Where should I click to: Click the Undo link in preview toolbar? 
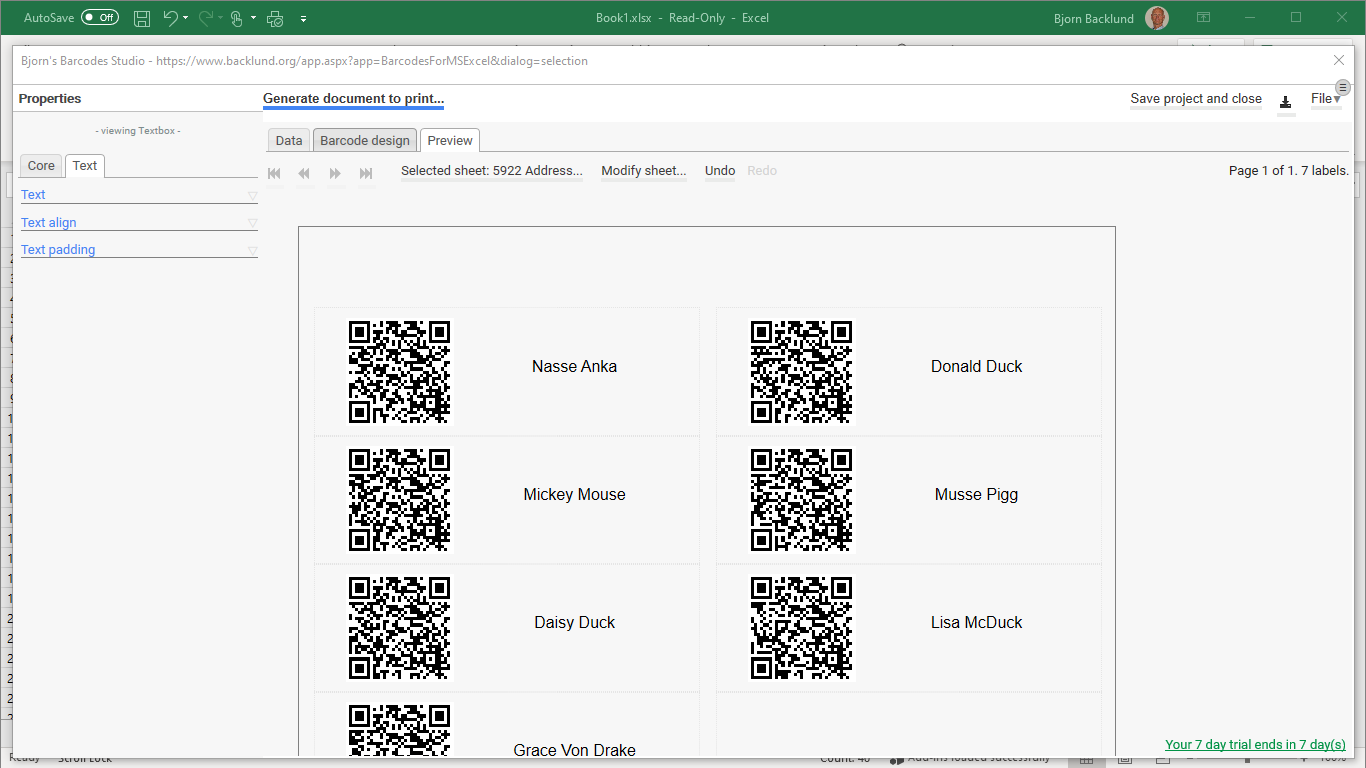[x=720, y=171]
